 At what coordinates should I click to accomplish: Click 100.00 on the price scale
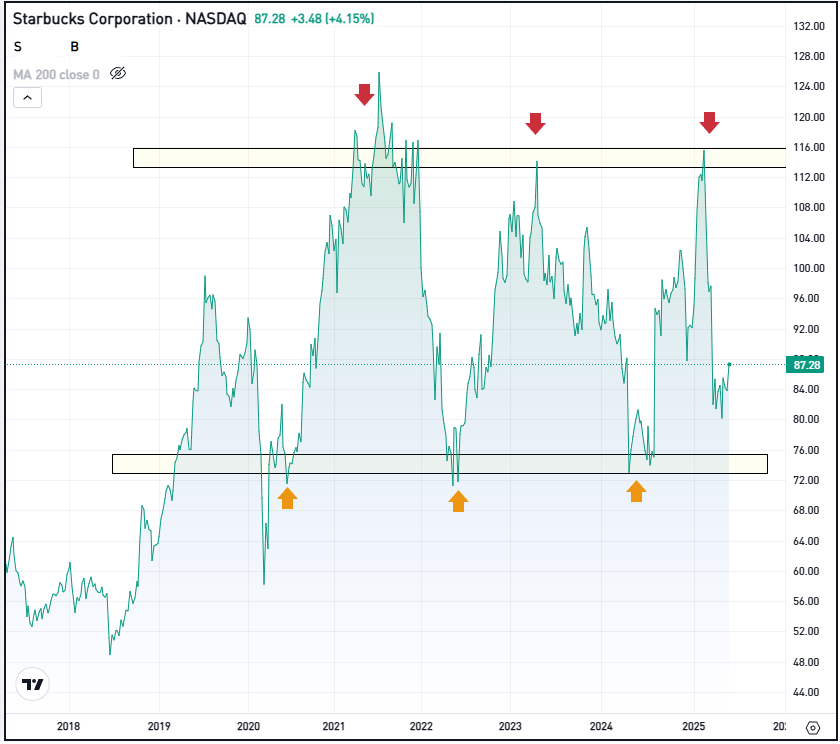point(808,268)
